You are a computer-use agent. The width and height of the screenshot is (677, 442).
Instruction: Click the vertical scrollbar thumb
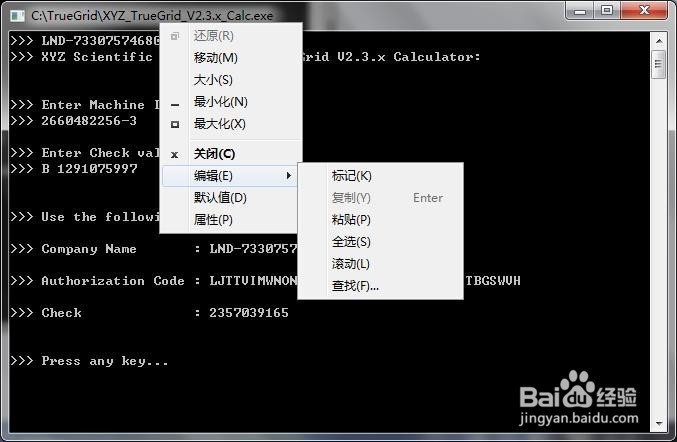click(659, 64)
